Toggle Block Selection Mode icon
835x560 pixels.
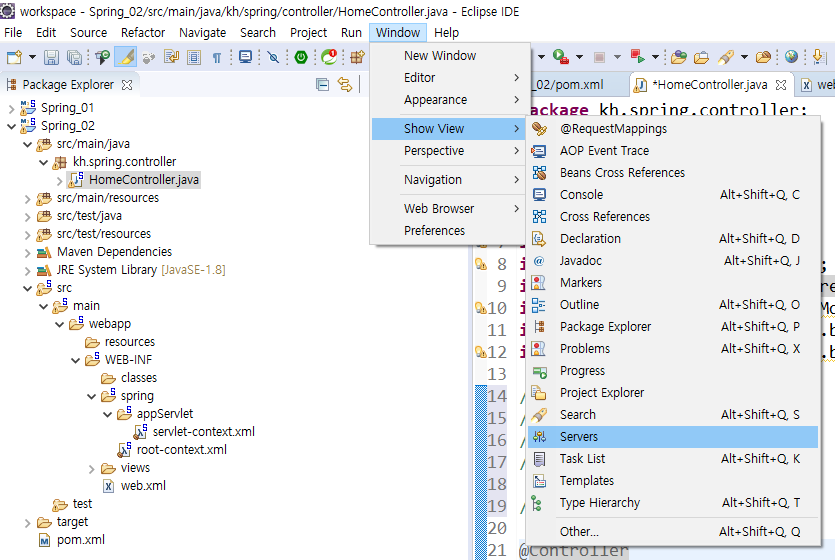pos(194,57)
